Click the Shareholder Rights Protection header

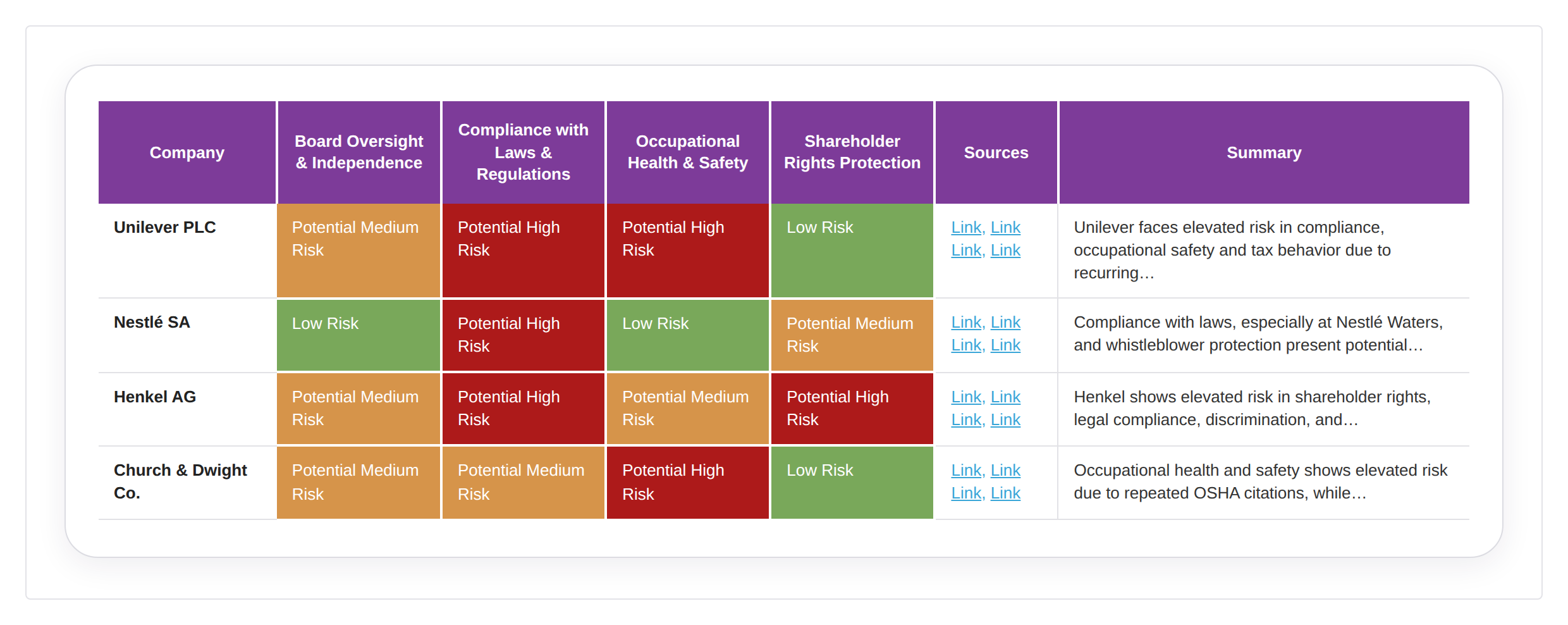tap(852, 152)
